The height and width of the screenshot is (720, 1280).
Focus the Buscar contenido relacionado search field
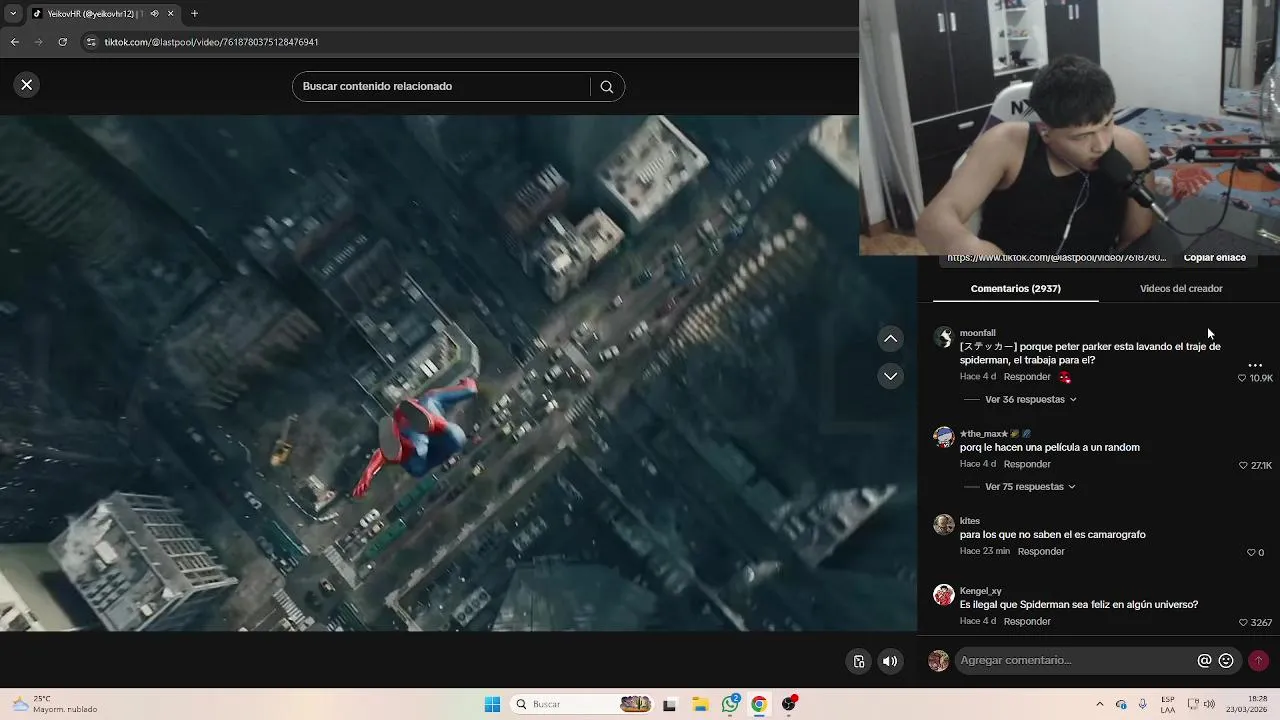click(x=442, y=87)
